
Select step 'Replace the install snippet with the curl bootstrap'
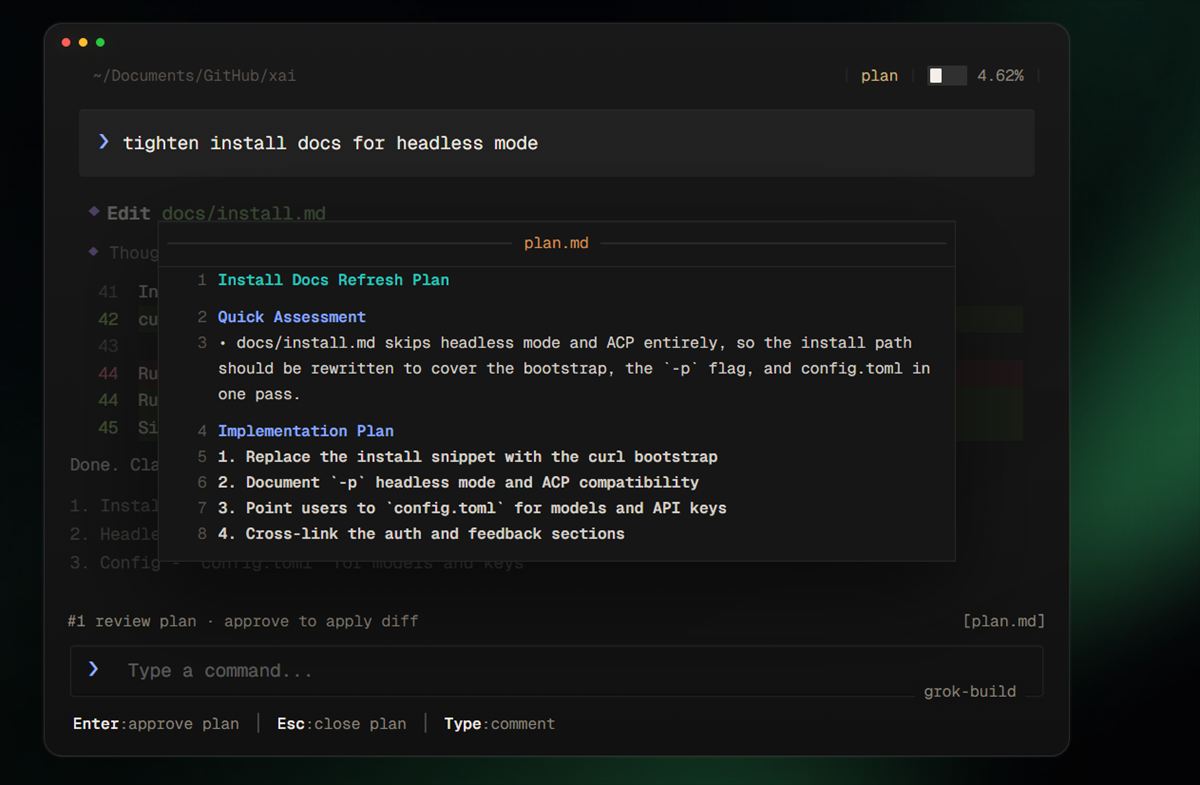[x=467, y=457]
